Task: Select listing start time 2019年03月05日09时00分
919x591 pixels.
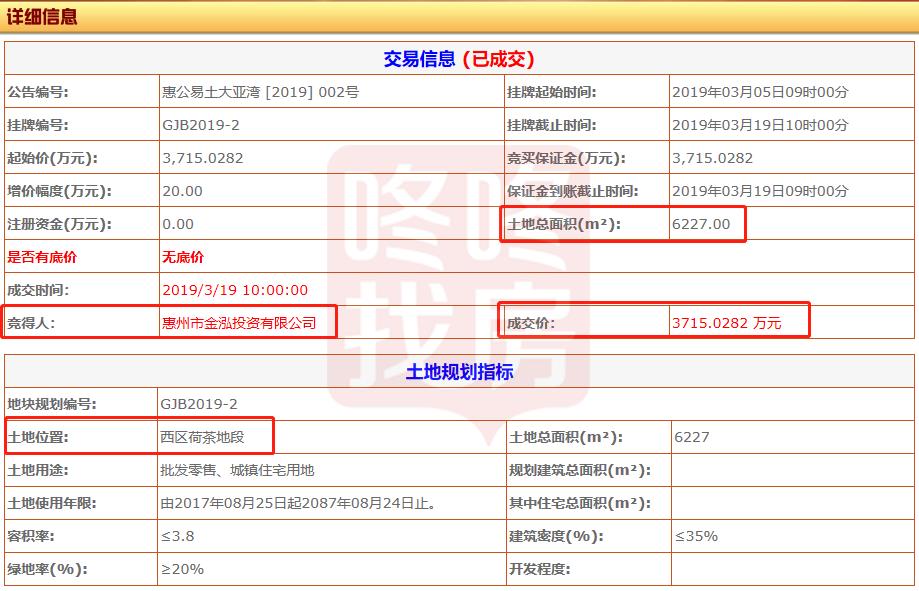Action: tap(760, 92)
